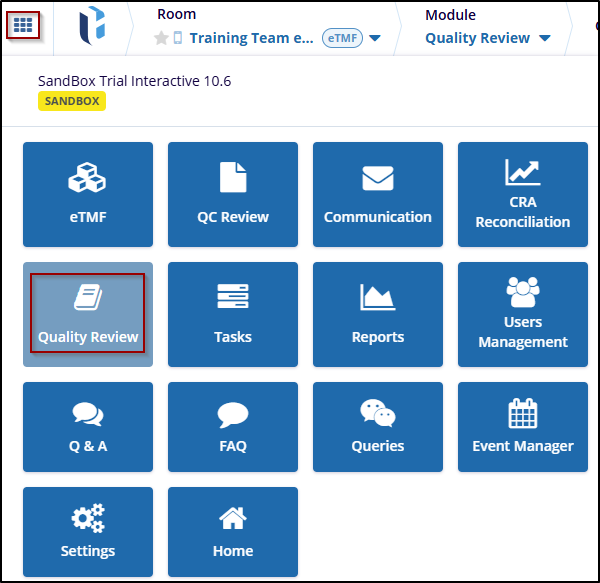The width and height of the screenshot is (600, 583).
Task: Open the Reports module tile
Action: 378,314
